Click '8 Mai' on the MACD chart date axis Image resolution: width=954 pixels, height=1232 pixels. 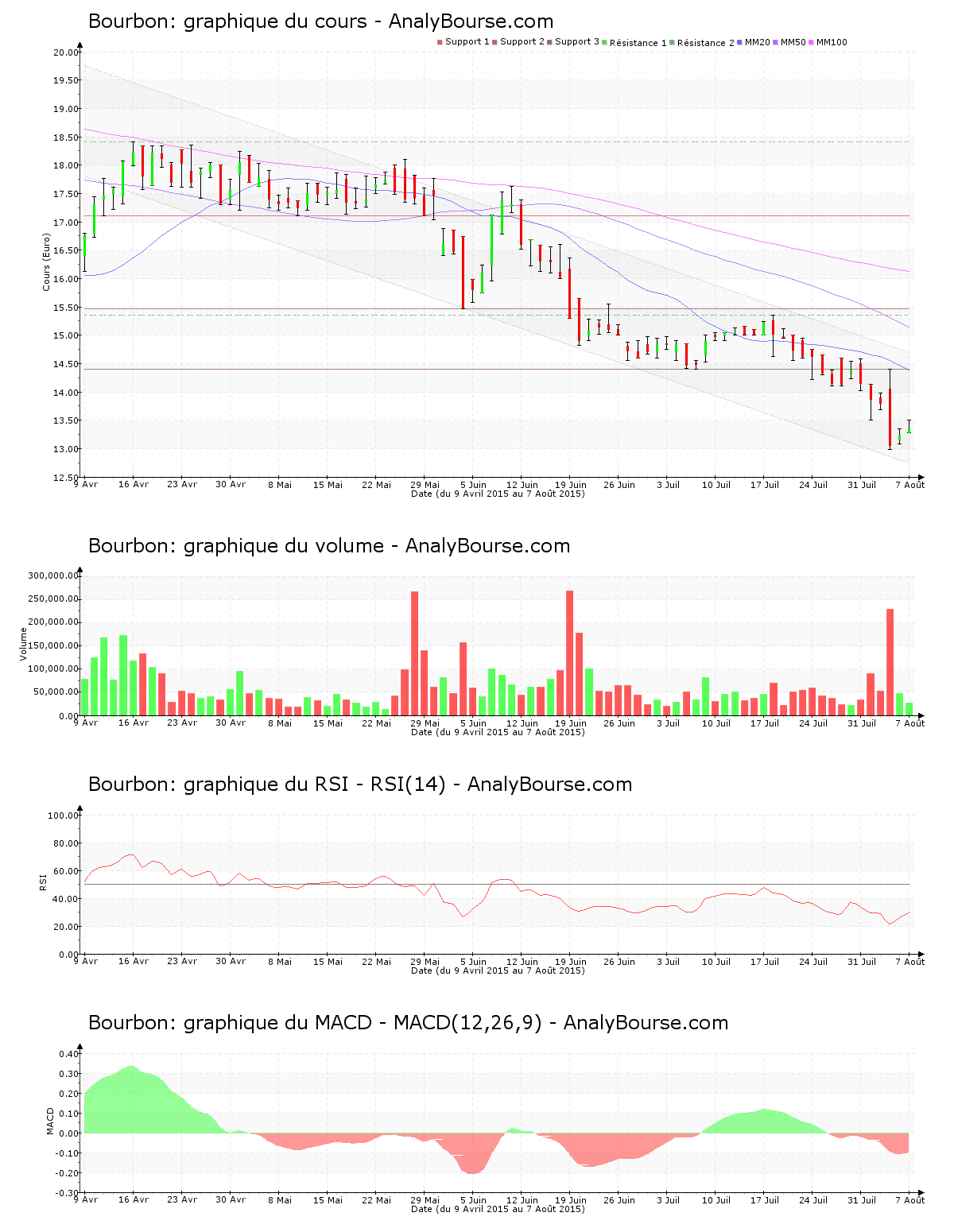coord(279,1200)
